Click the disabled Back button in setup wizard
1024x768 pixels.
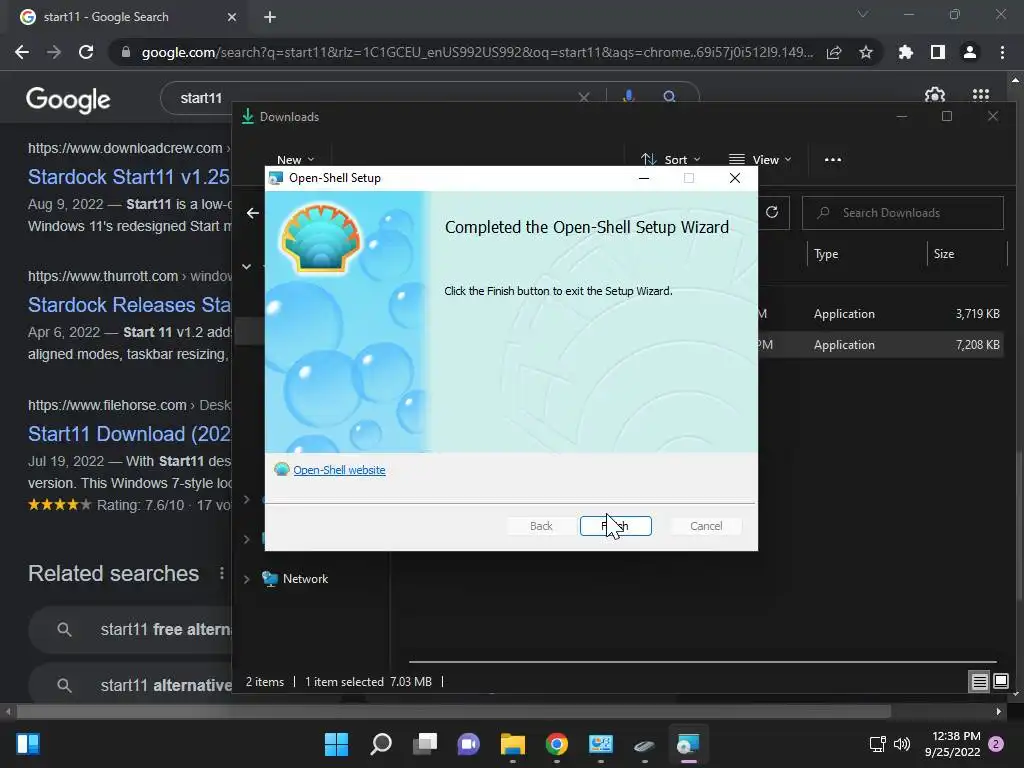pos(541,526)
